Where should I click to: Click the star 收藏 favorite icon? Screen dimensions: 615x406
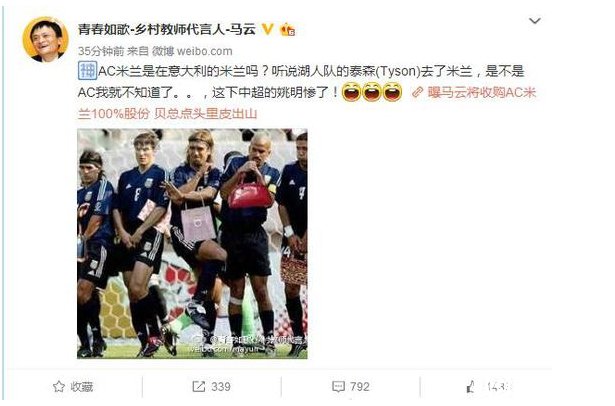tap(59, 387)
